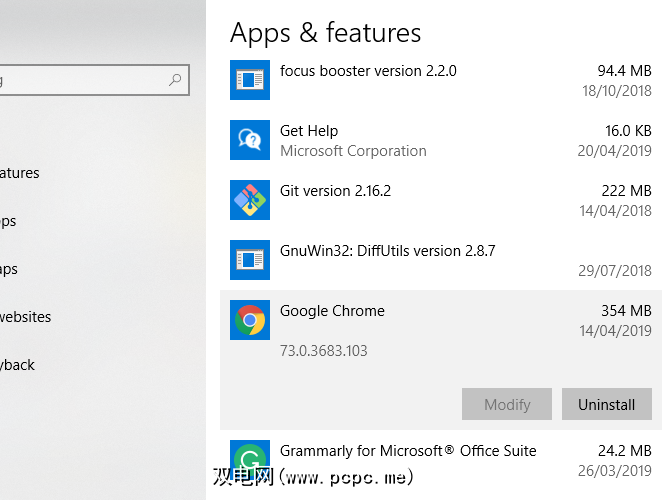The image size is (670, 500).
Task: Click the focus booster app icon
Action: pos(249,80)
